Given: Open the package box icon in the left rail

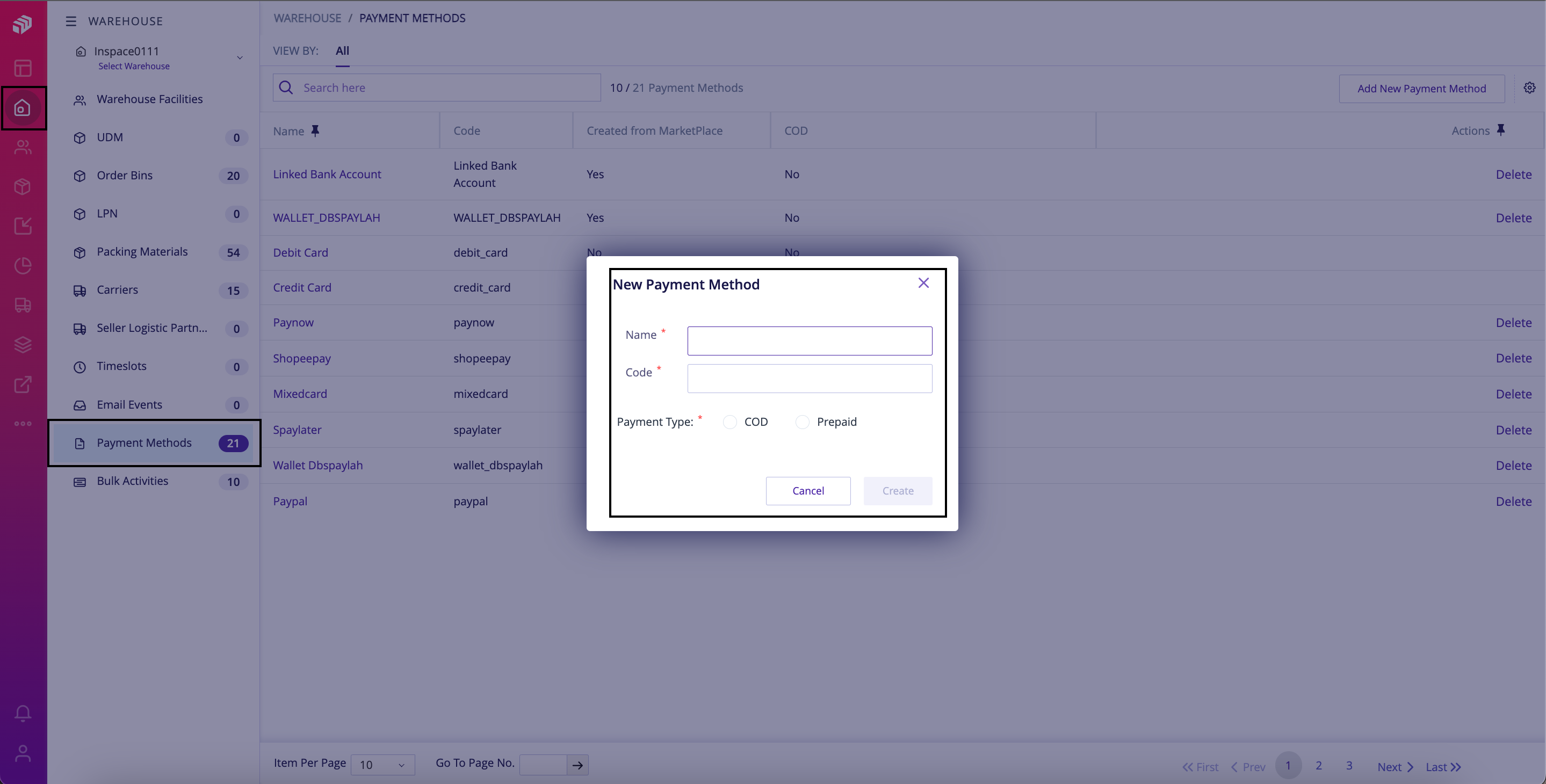Looking at the screenshot, I should (23, 186).
